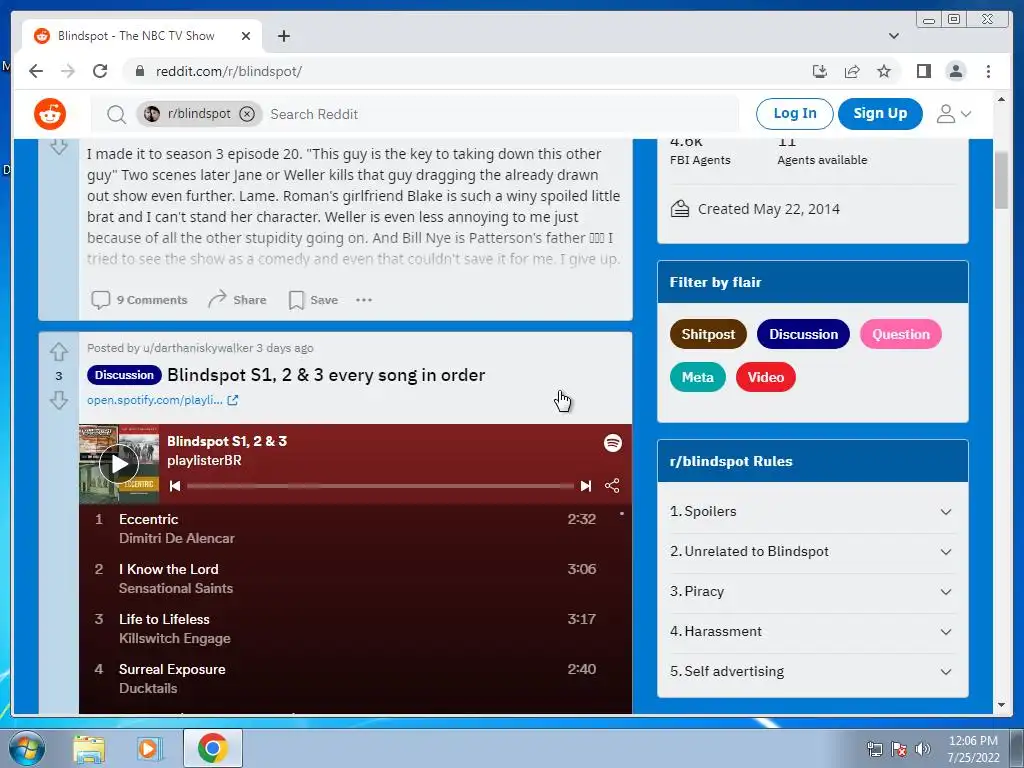Open the Windows Start button
This screenshot has height=768, width=1024.
coord(25,748)
